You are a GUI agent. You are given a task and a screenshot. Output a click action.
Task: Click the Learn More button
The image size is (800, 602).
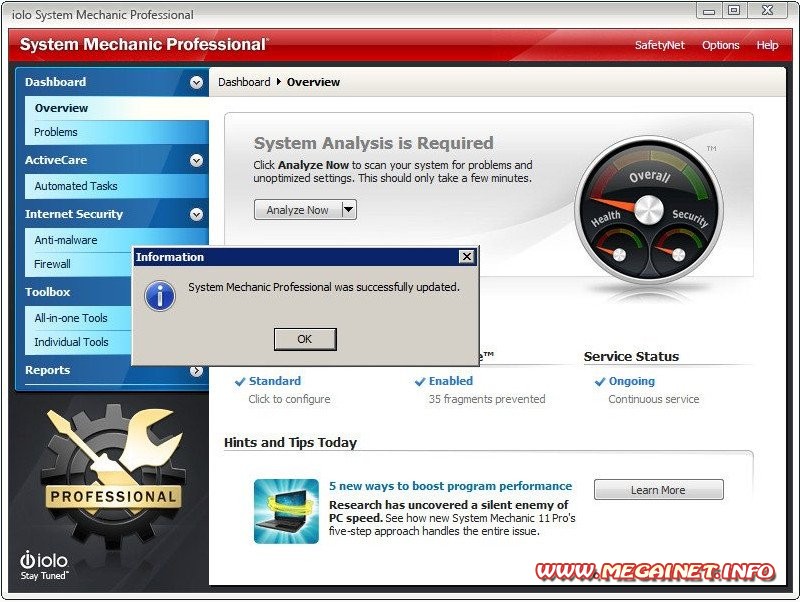point(659,490)
